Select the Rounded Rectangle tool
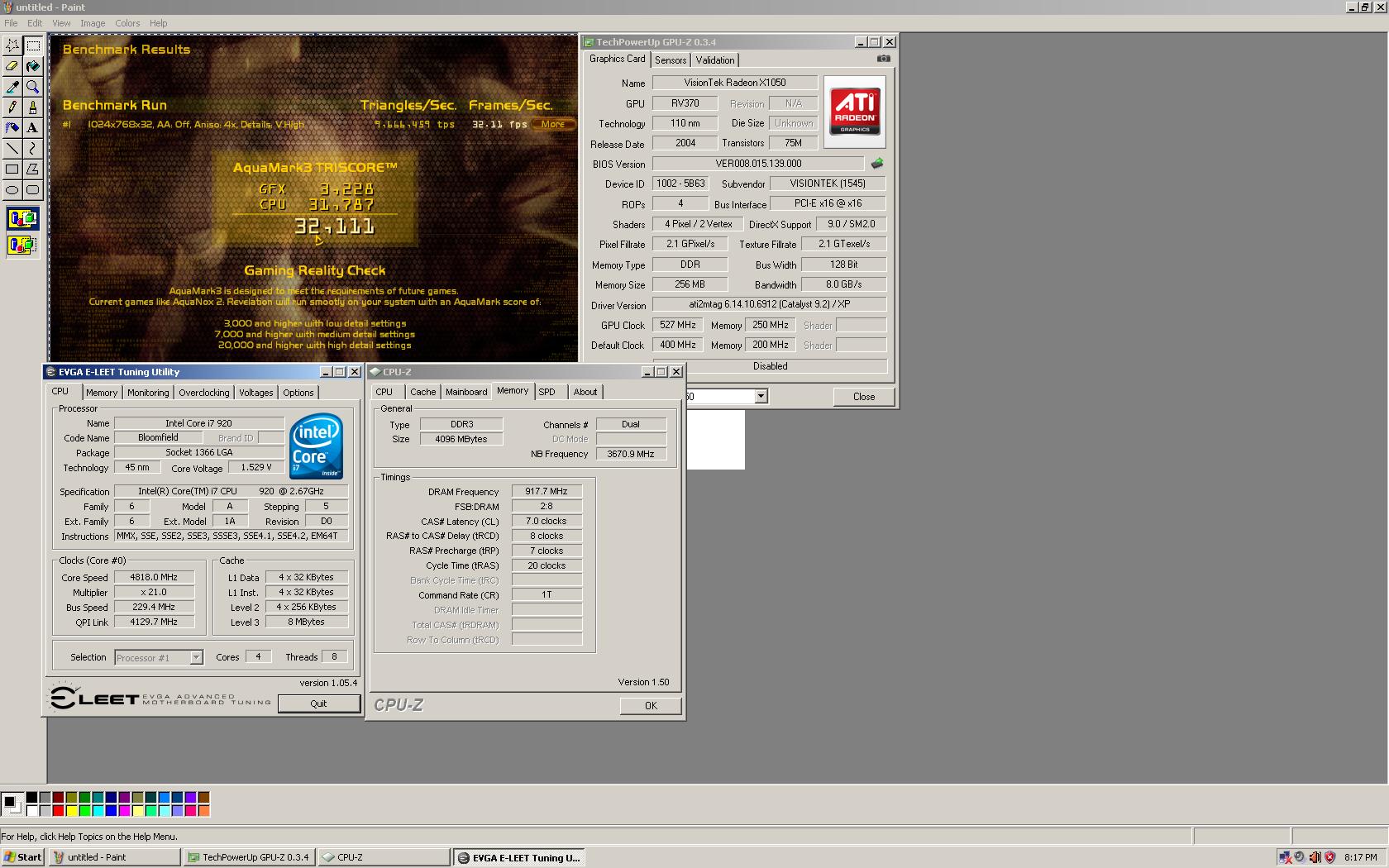 tap(33, 190)
